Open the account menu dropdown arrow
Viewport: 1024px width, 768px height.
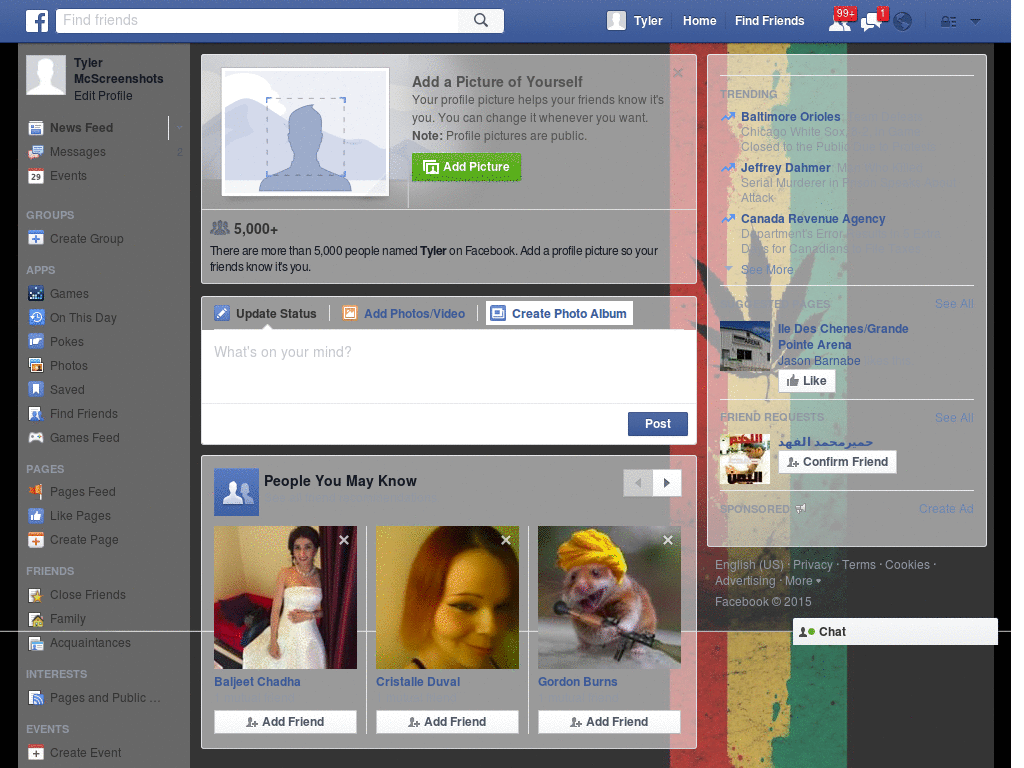(x=975, y=22)
